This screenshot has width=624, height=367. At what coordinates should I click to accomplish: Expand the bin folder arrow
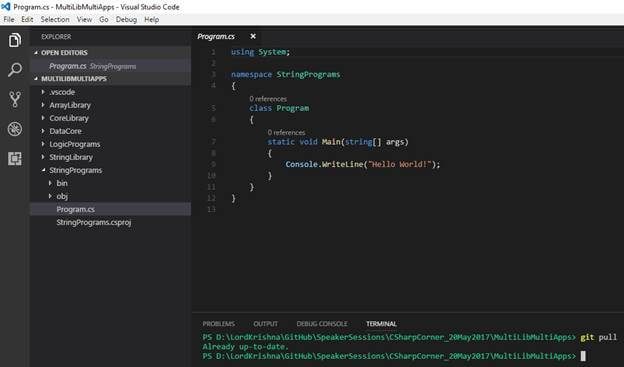(50, 183)
